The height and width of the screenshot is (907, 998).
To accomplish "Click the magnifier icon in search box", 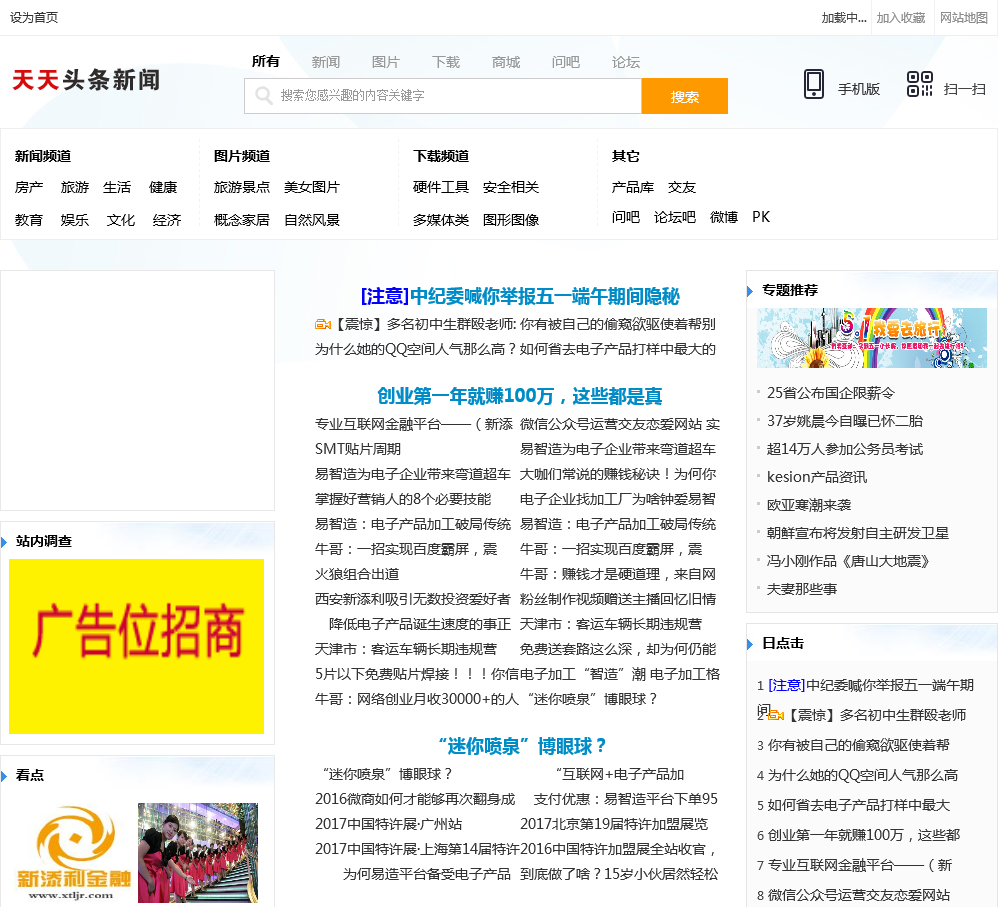I will (x=264, y=96).
